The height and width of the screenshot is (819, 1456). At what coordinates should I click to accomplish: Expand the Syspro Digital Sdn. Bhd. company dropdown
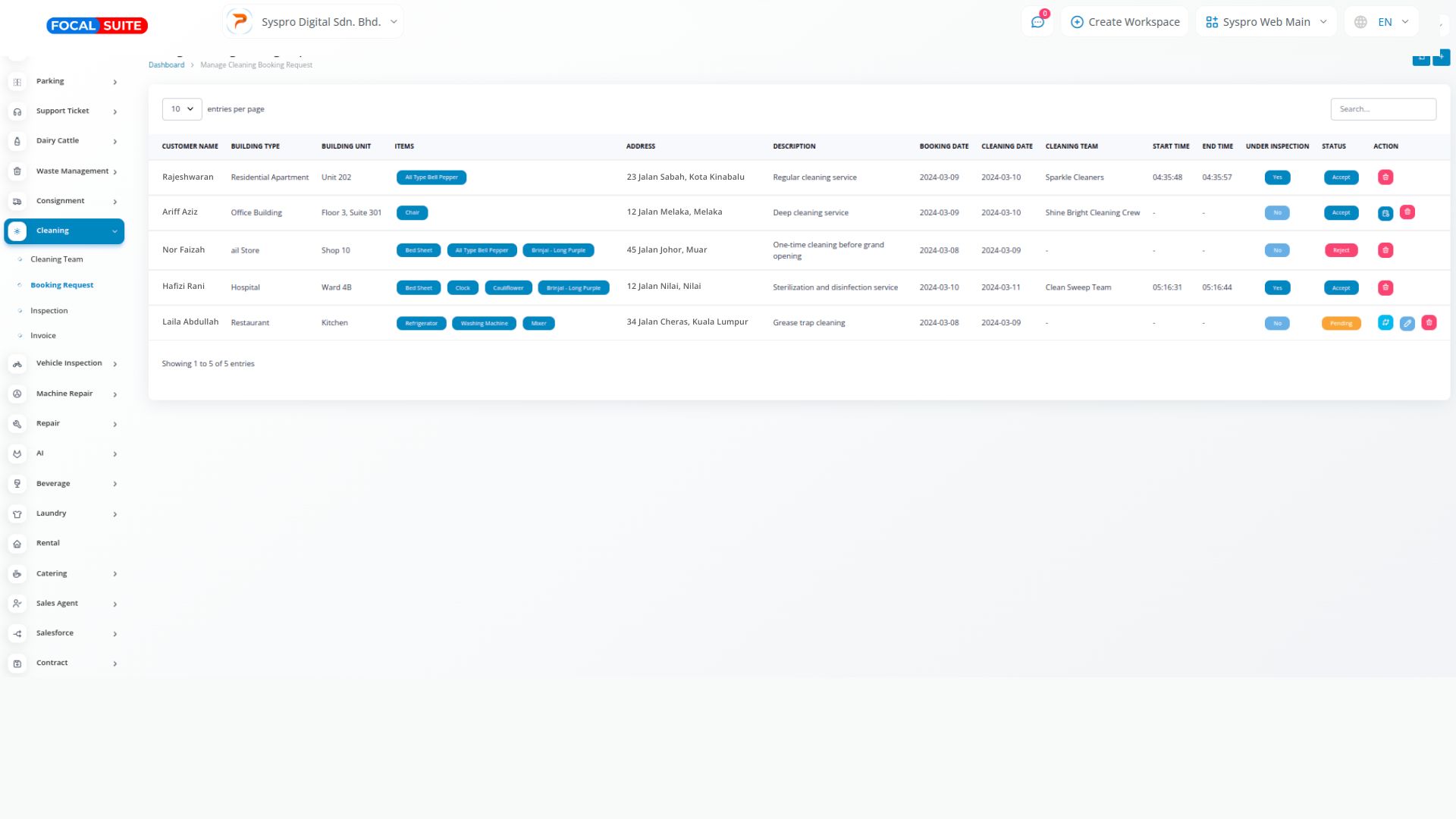click(x=313, y=22)
